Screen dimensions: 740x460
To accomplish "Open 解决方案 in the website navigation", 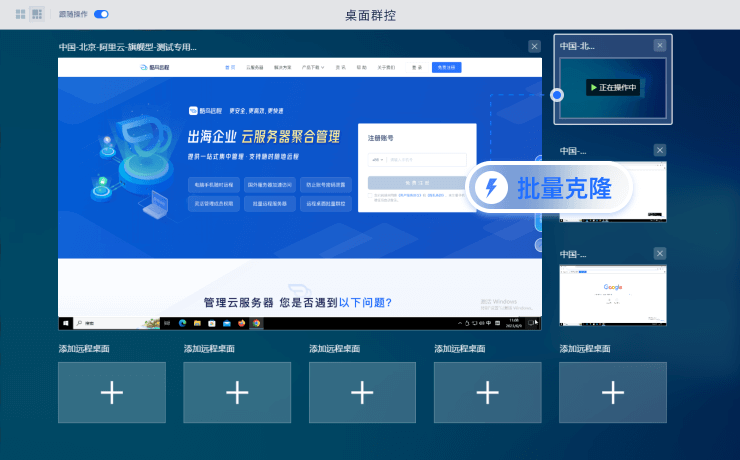I will coord(282,67).
